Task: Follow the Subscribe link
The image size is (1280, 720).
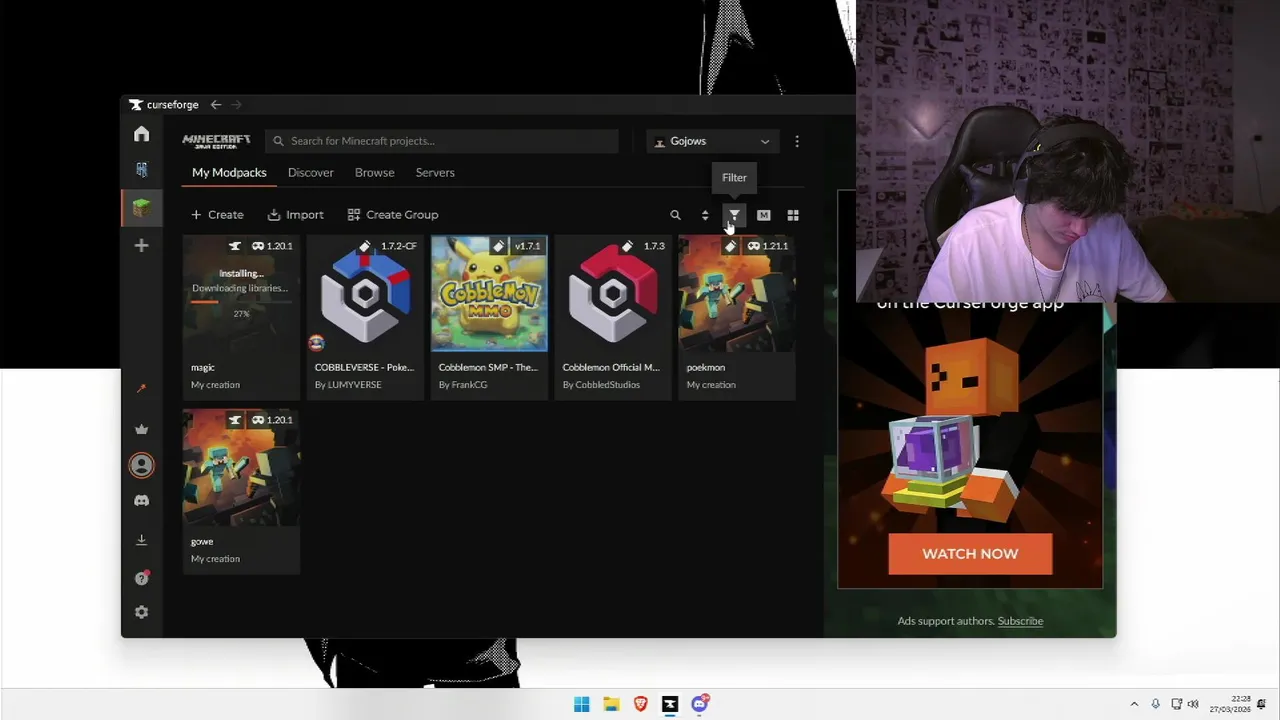Action: (1020, 621)
